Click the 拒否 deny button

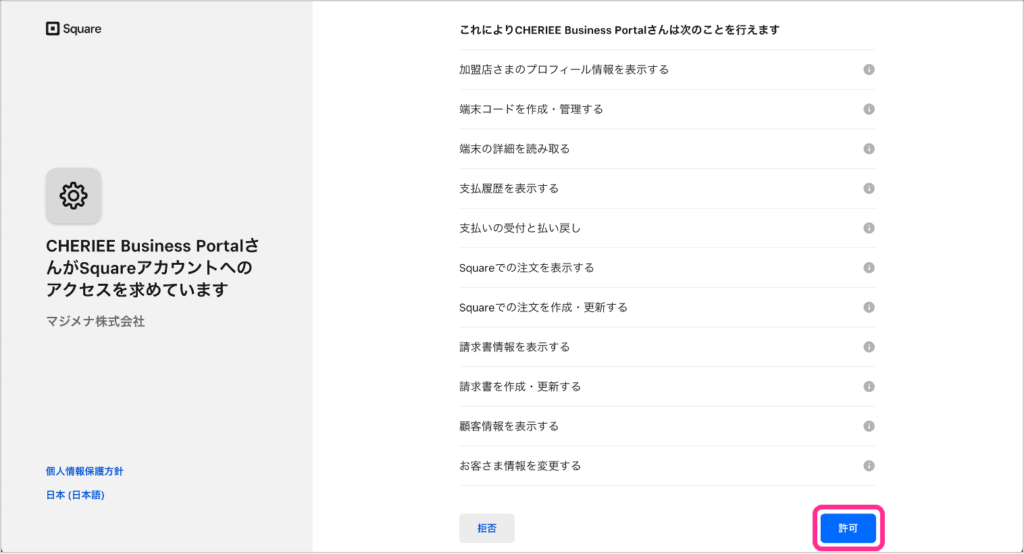[487, 528]
